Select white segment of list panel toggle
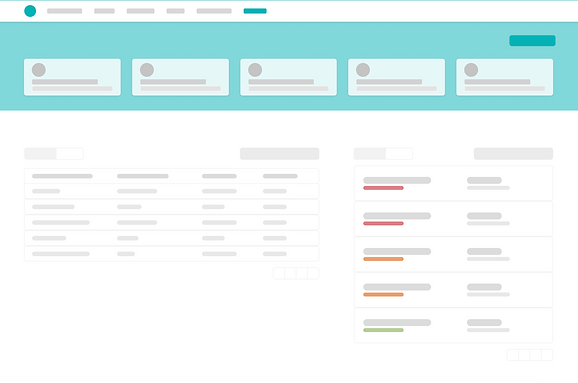This screenshot has height=383, width=578. pos(399,154)
